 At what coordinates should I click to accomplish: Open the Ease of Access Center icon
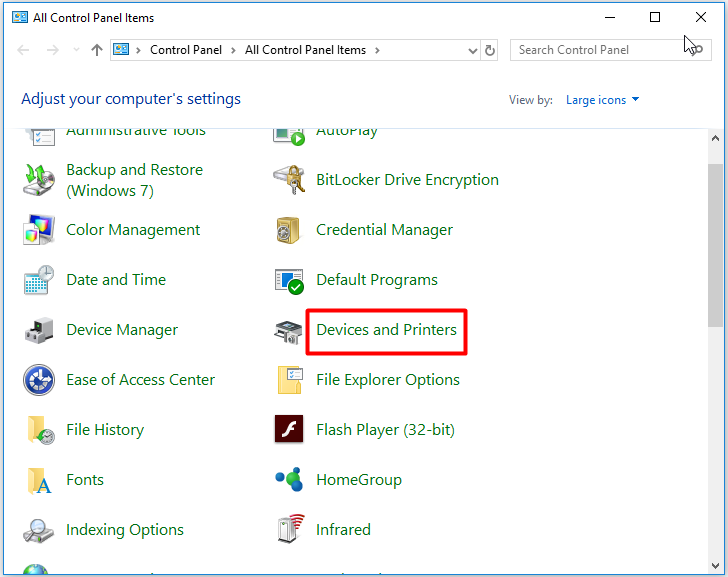[39, 380]
